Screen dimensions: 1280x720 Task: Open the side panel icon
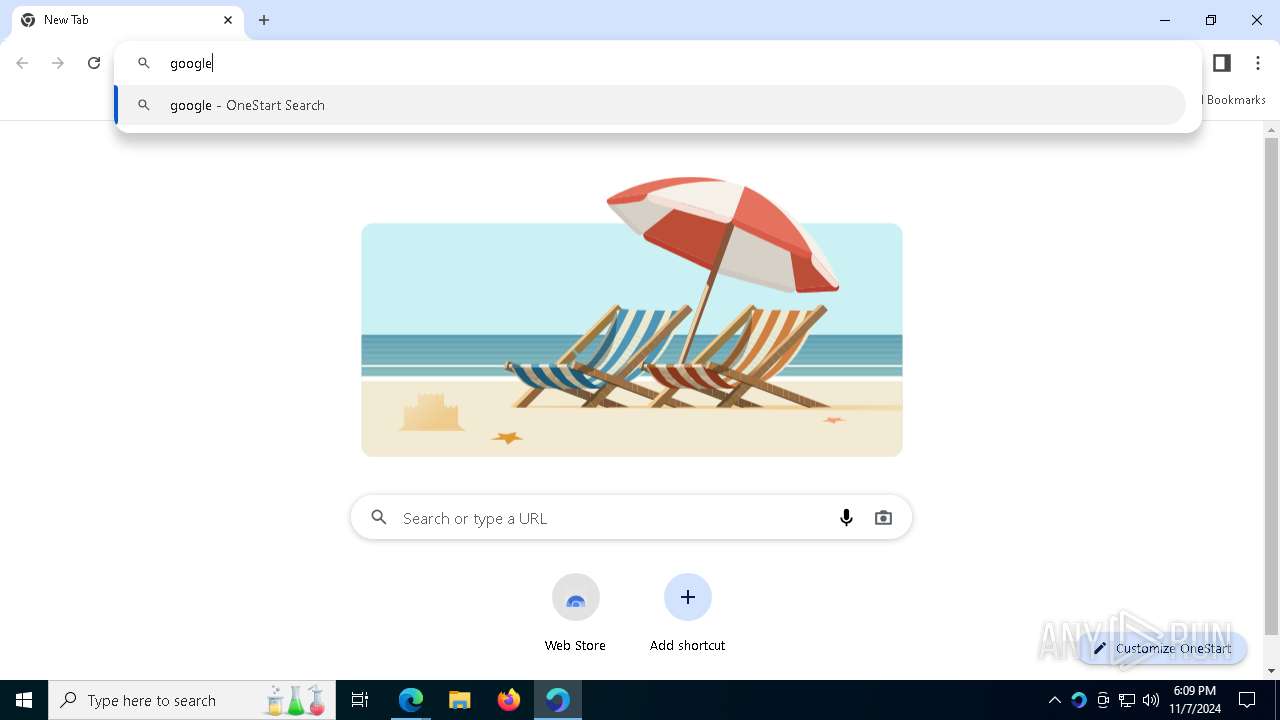(1221, 63)
